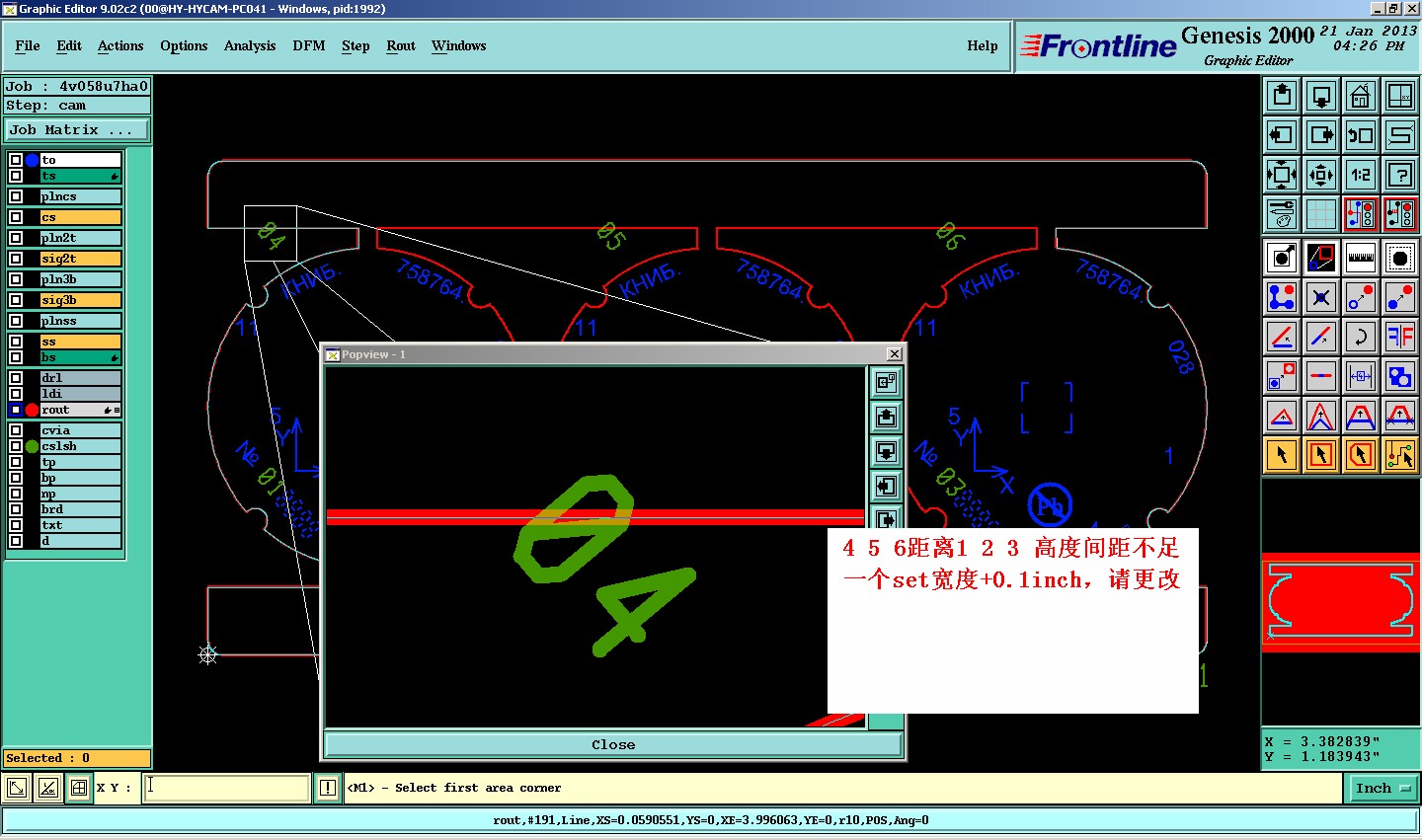The height and width of the screenshot is (840, 1422).
Task: Click the mirror F icon
Action: [x=1400, y=337]
